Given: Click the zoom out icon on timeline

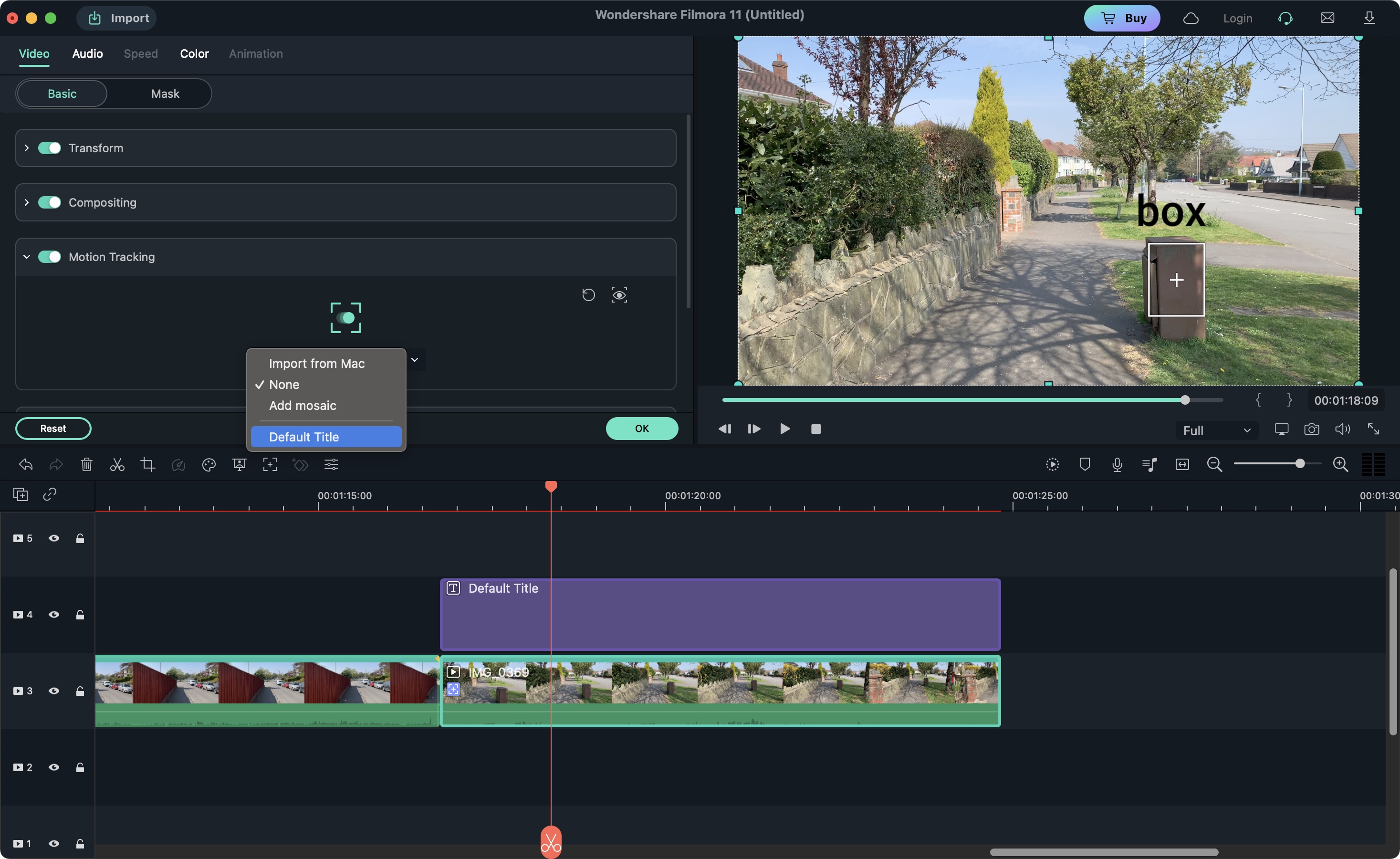Looking at the screenshot, I should (x=1215, y=464).
